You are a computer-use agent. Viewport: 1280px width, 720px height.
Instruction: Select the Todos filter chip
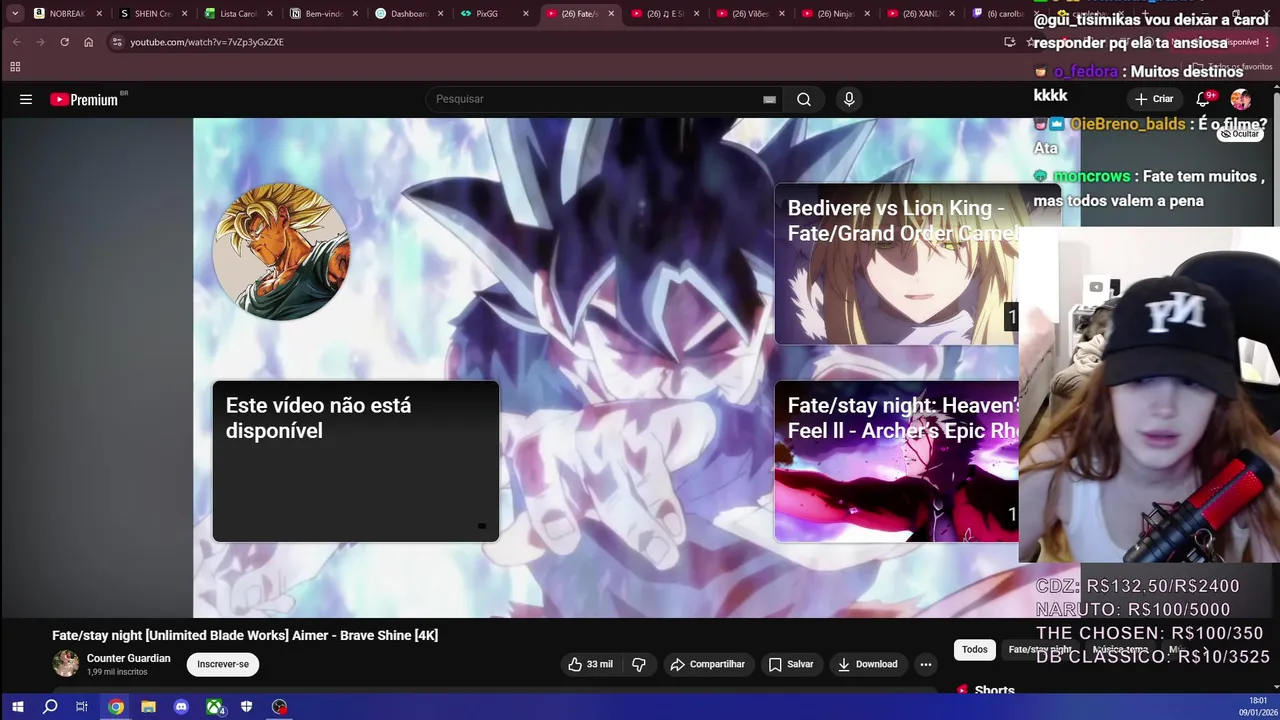[974, 650]
